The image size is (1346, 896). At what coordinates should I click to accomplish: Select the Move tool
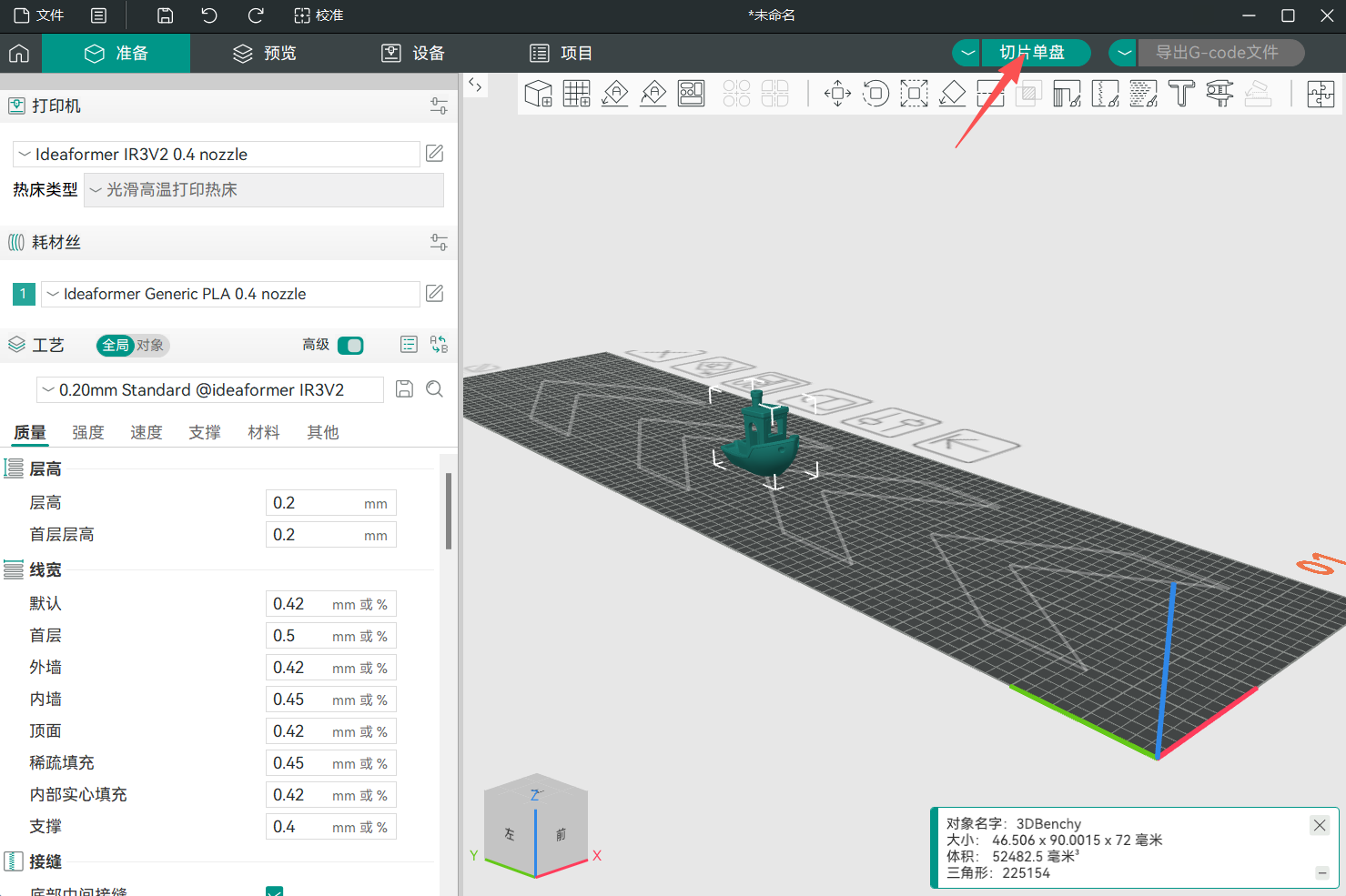[x=837, y=94]
